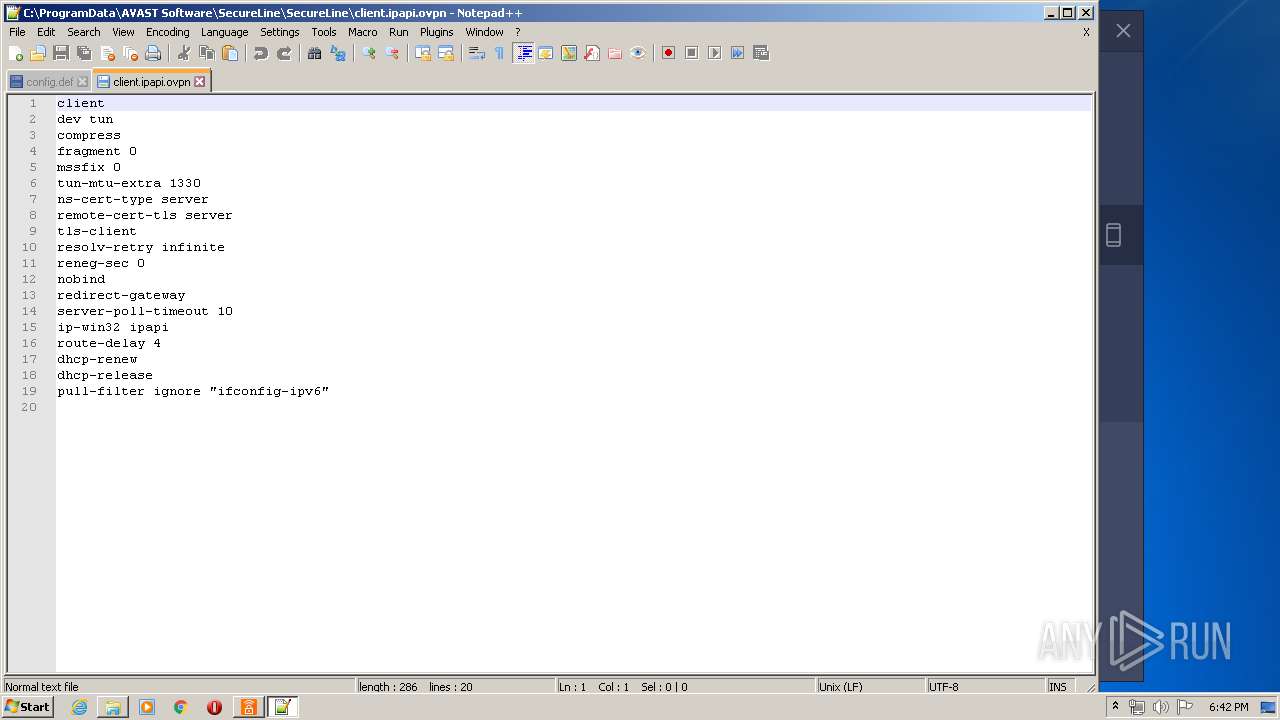Save the current file using Save icon
The image size is (1280, 720).
(x=61, y=53)
